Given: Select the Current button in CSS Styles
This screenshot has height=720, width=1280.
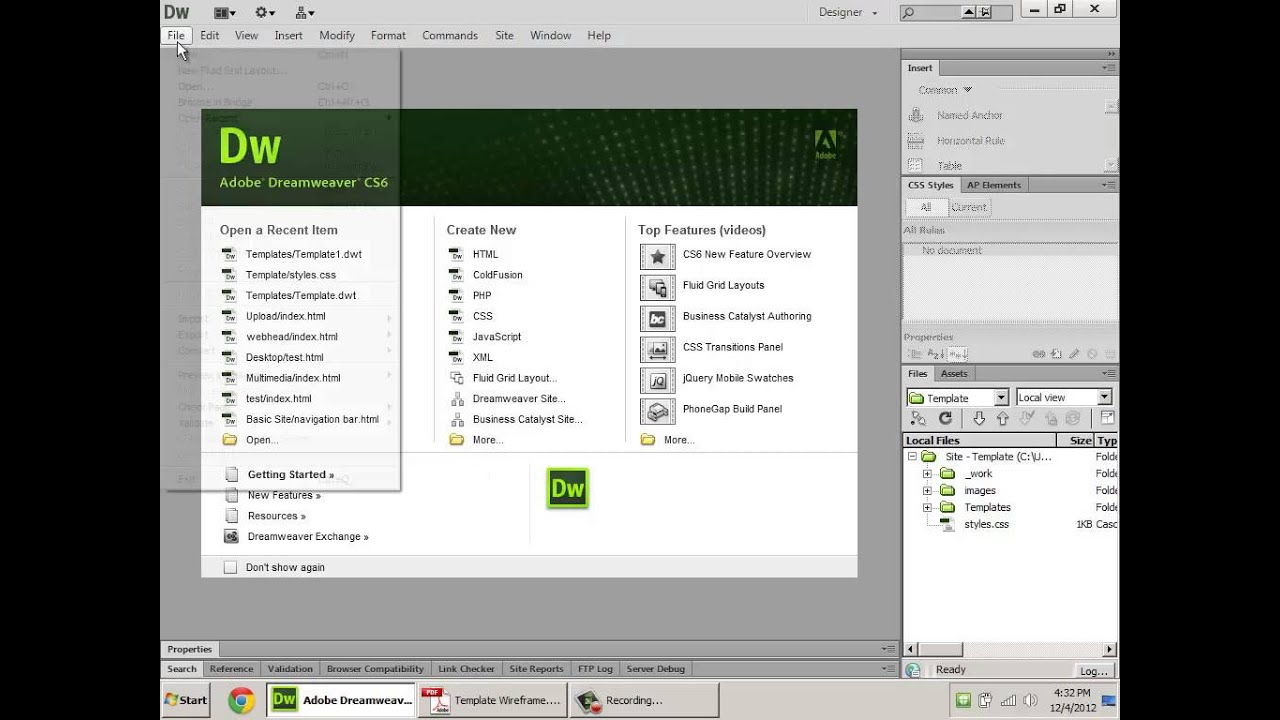Looking at the screenshot, I should [968, 207].
